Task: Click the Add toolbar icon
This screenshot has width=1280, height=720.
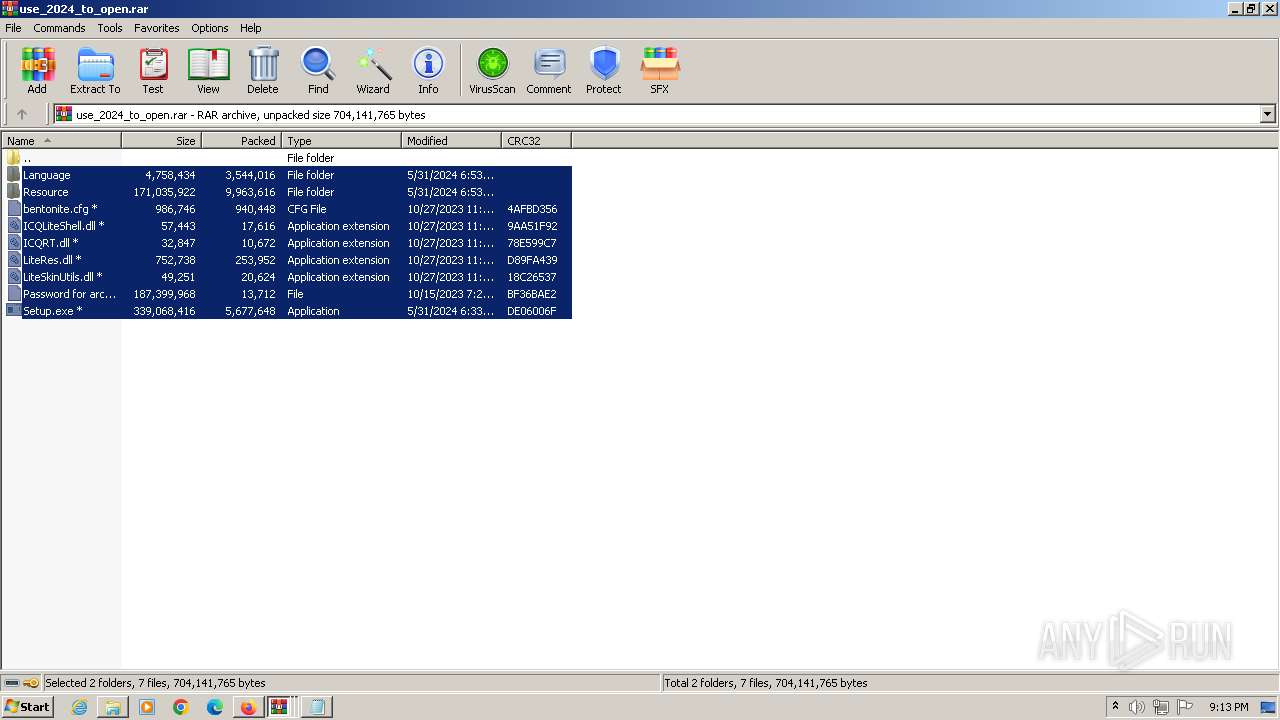Action: coord(37,70)
